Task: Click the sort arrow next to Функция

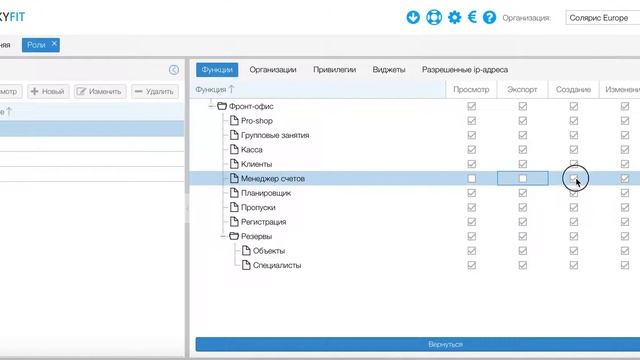Action: tap(231, 89)
